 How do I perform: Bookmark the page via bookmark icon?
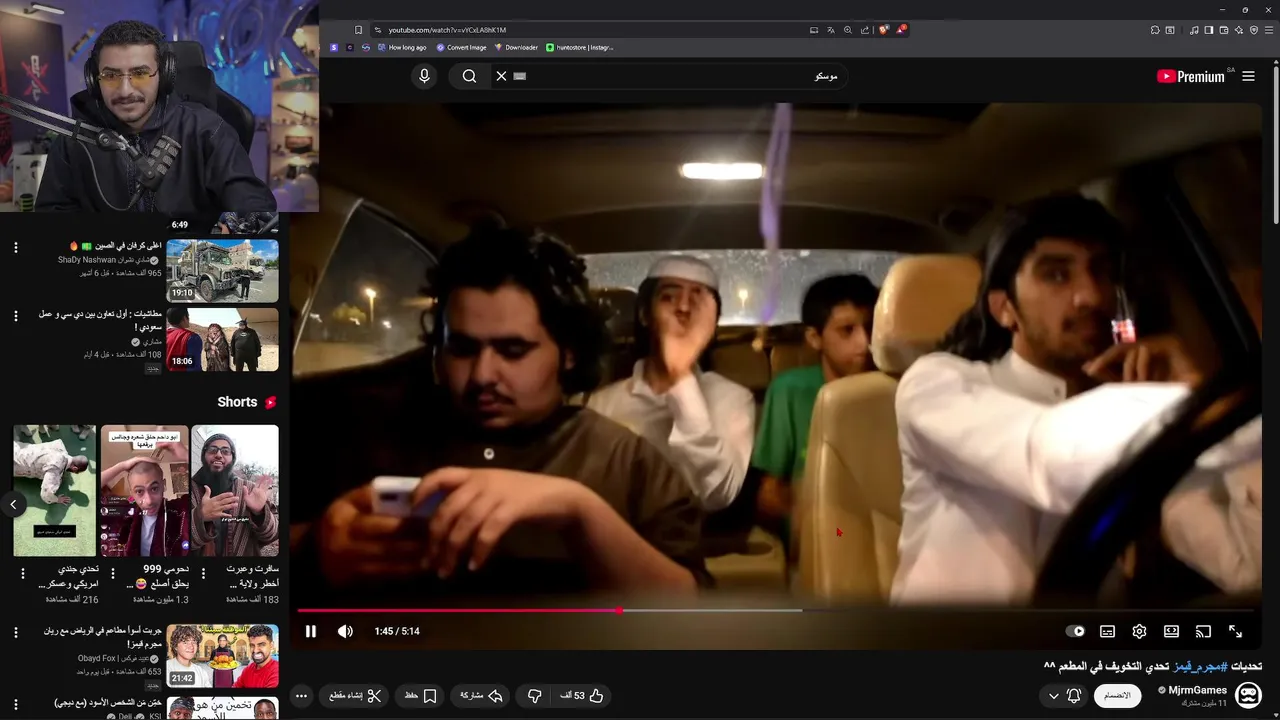tap(359, 30)
